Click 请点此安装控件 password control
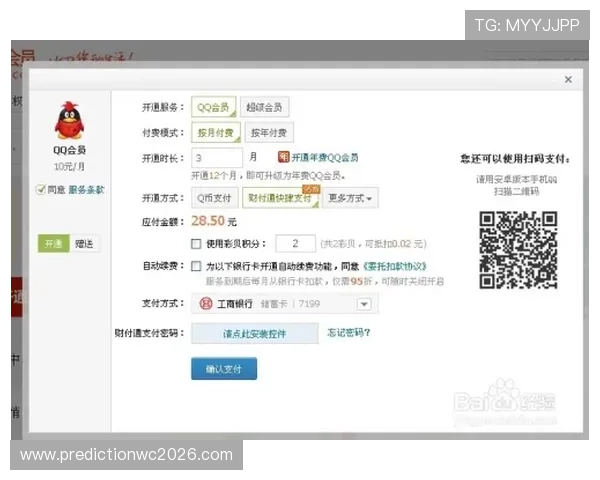 [254, 333]
